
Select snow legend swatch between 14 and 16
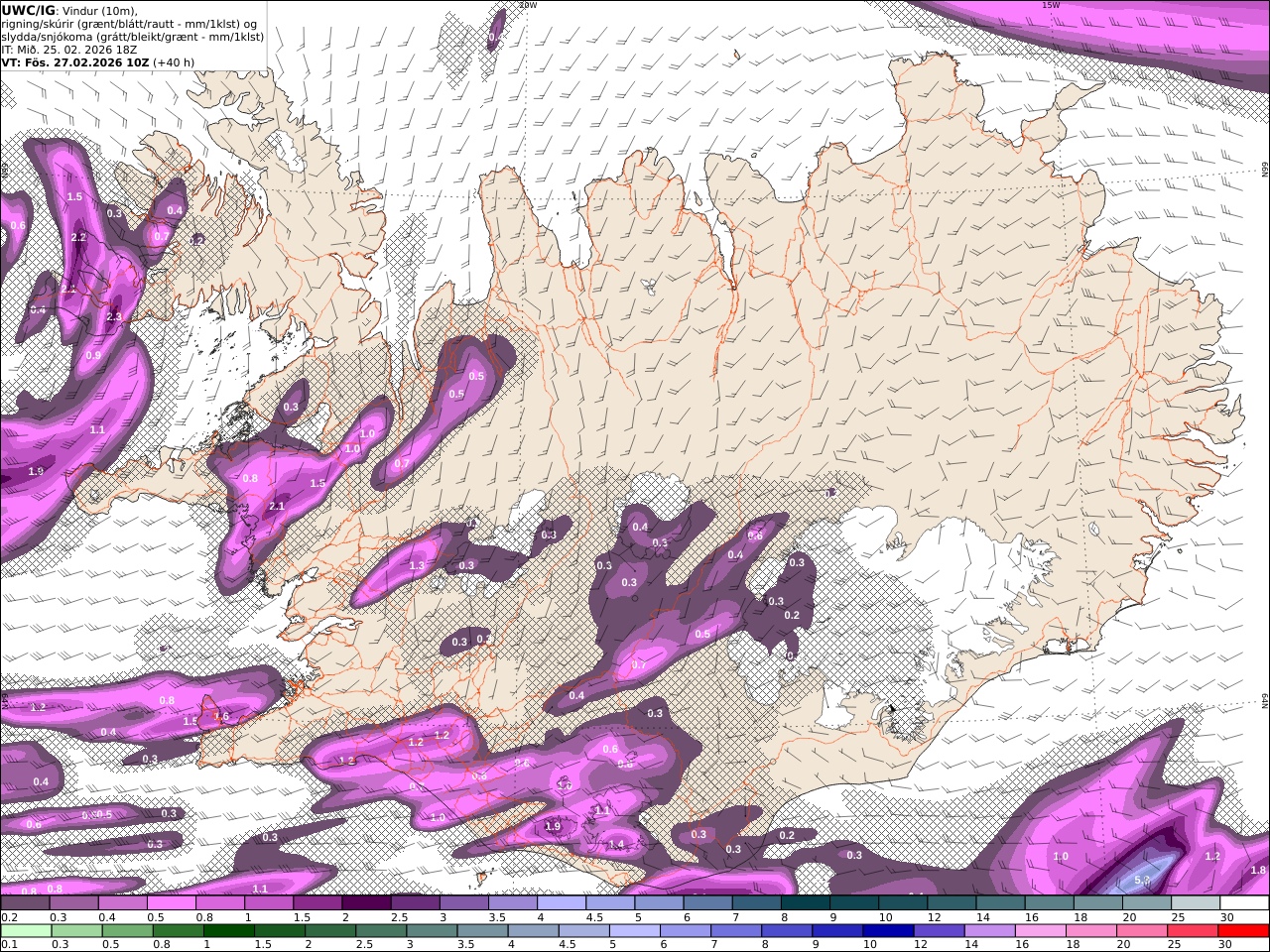1001,903
